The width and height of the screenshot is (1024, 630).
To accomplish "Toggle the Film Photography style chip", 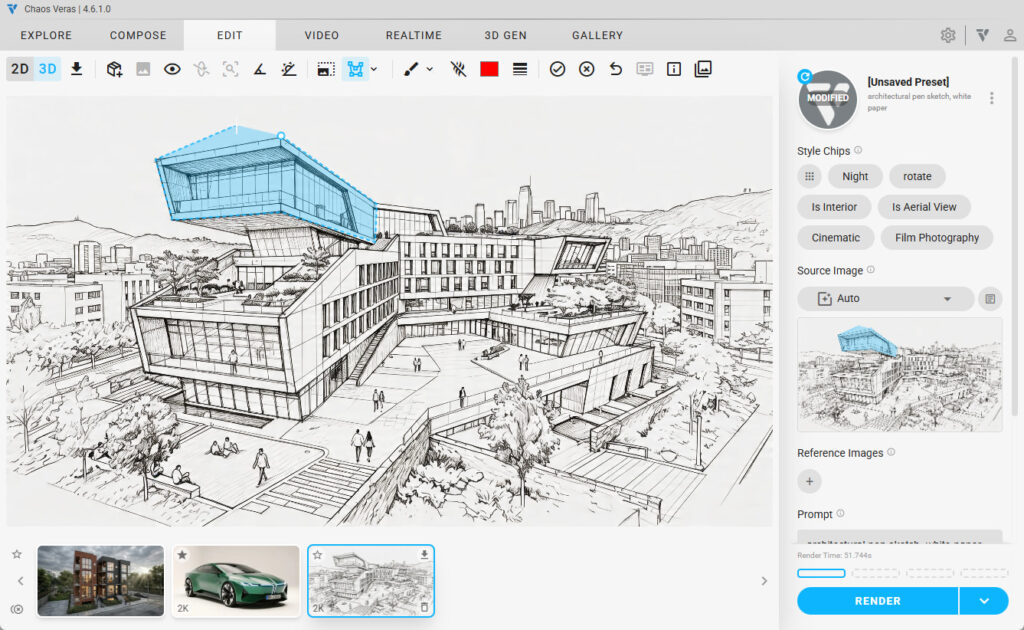I will [936, 238].
